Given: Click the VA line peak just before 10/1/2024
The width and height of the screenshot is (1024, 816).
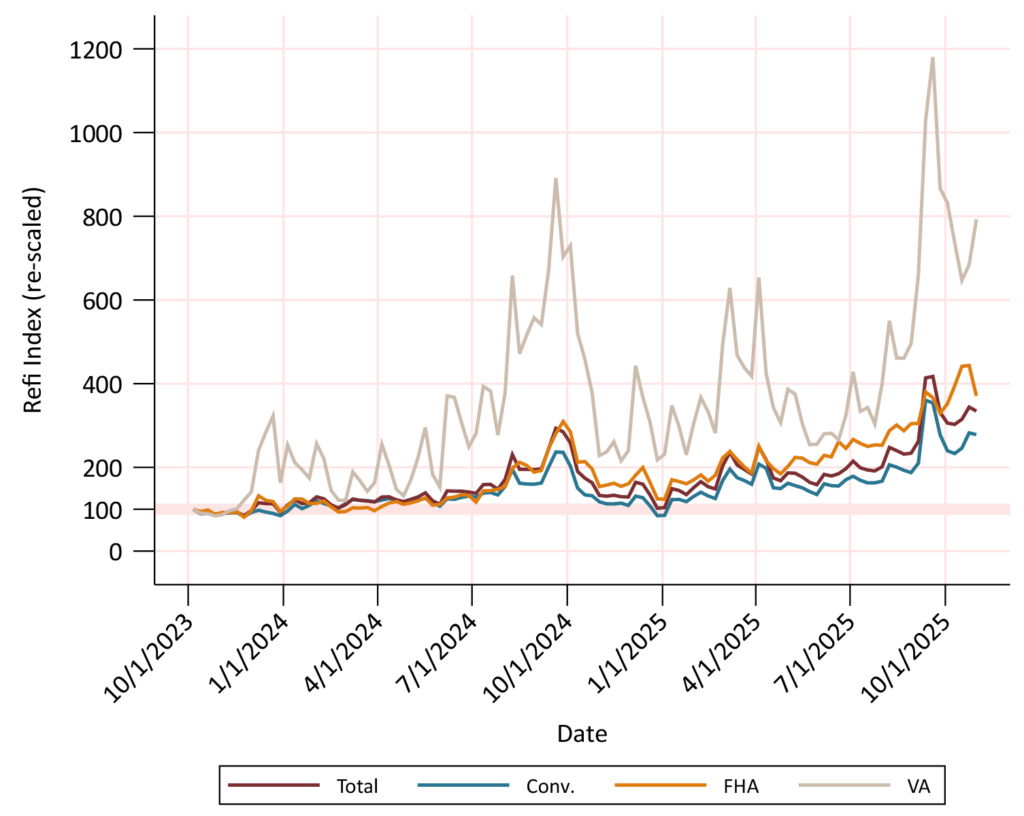Looking at the screenshot, I should (x=556, y=180).
